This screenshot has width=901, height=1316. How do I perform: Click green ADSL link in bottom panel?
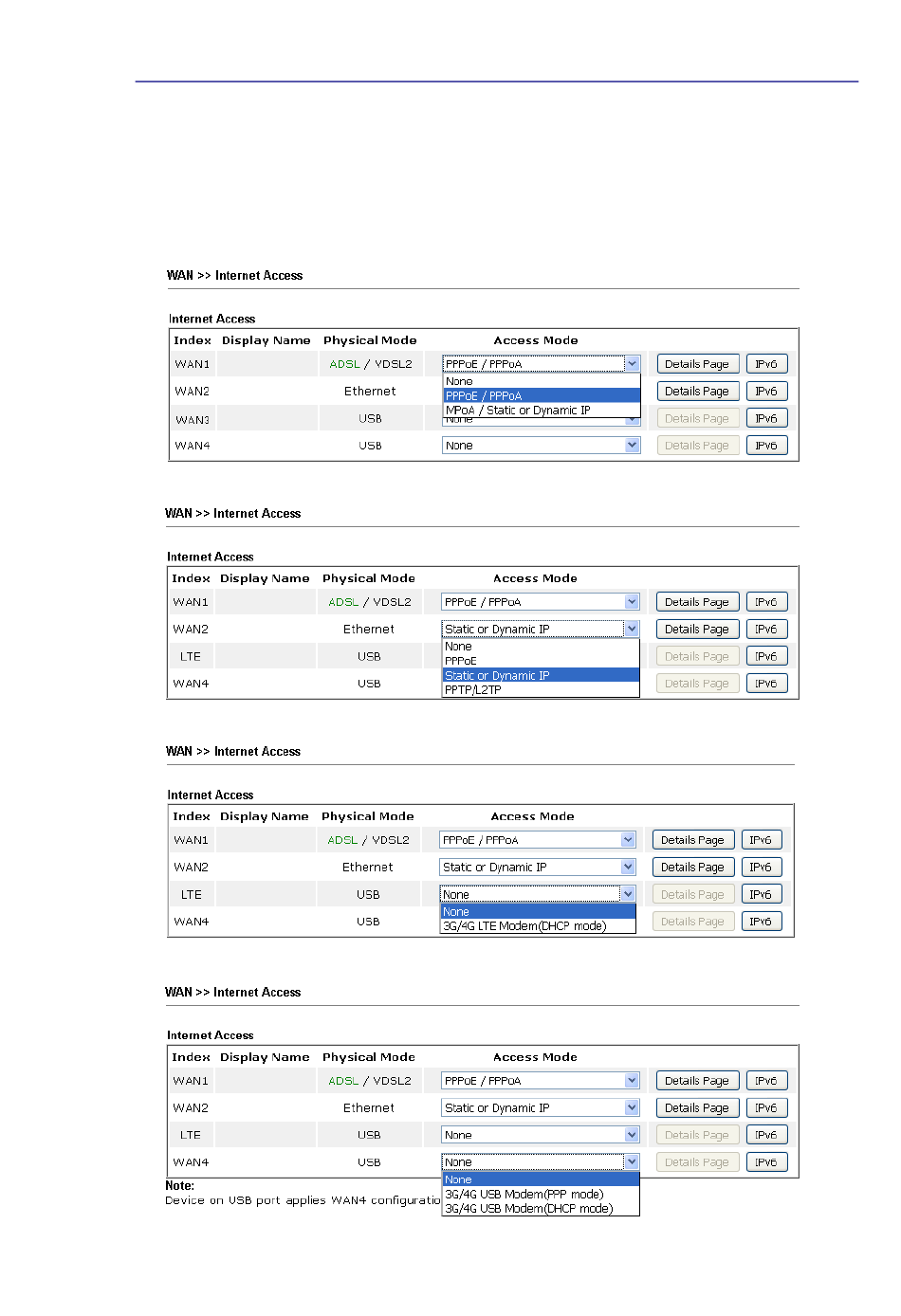pos(343,1081)
